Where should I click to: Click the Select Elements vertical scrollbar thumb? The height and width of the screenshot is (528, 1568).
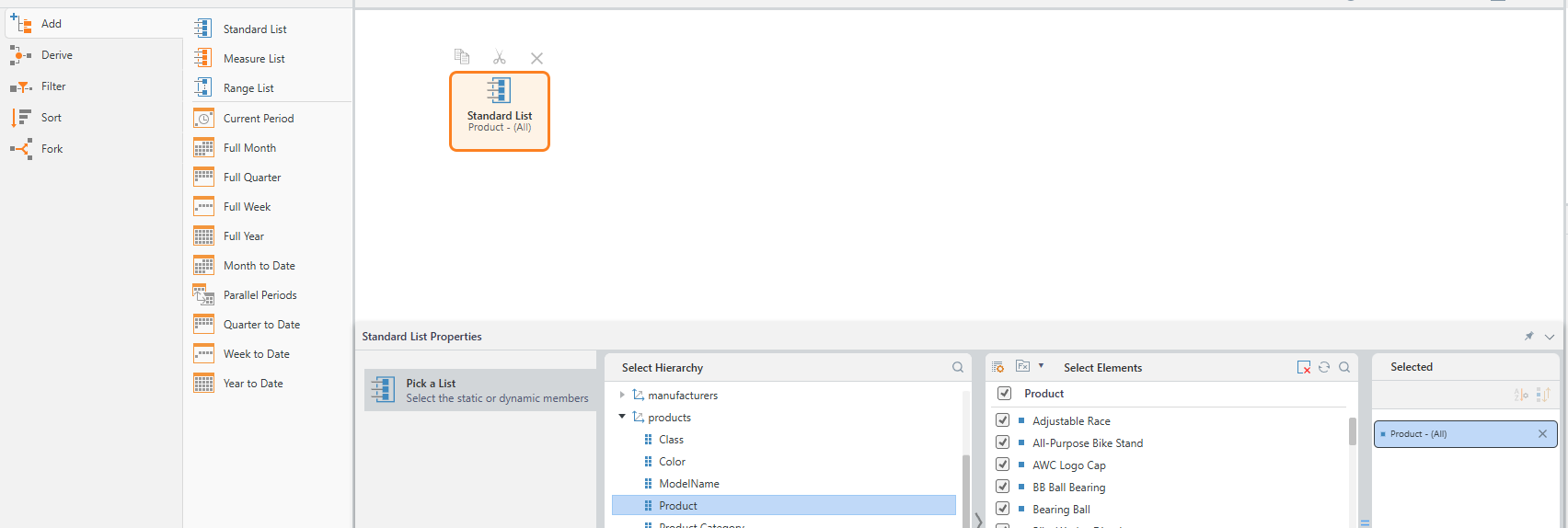pos(1352,430)
